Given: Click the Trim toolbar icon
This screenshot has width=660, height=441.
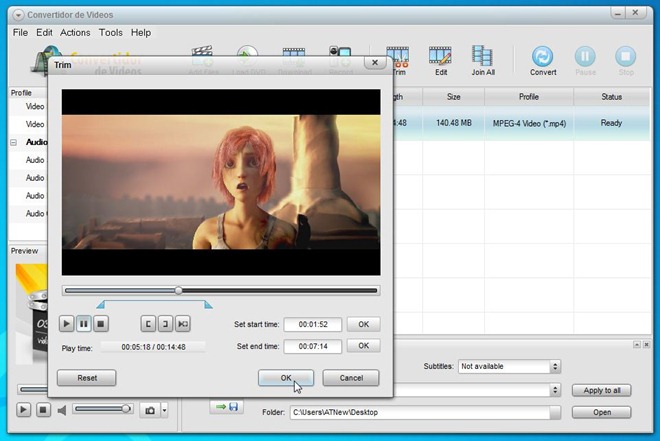Looking at the screenshot, I should [398, 61].
